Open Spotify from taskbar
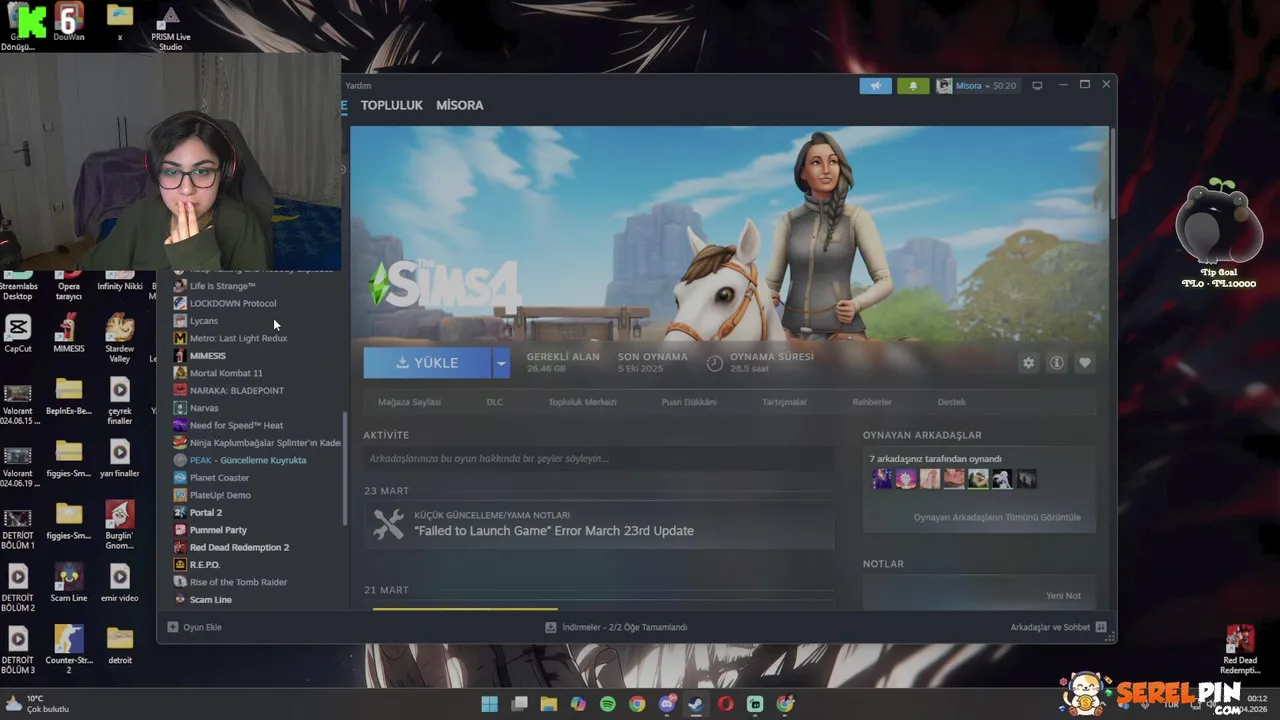The width and height of the screenshot is (1280, 720). (x=608, y=704)
